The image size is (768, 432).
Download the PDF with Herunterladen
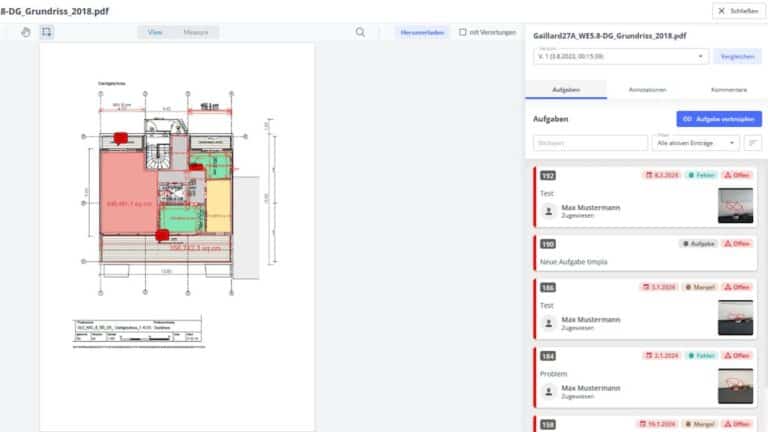click(x=421, y=32)
